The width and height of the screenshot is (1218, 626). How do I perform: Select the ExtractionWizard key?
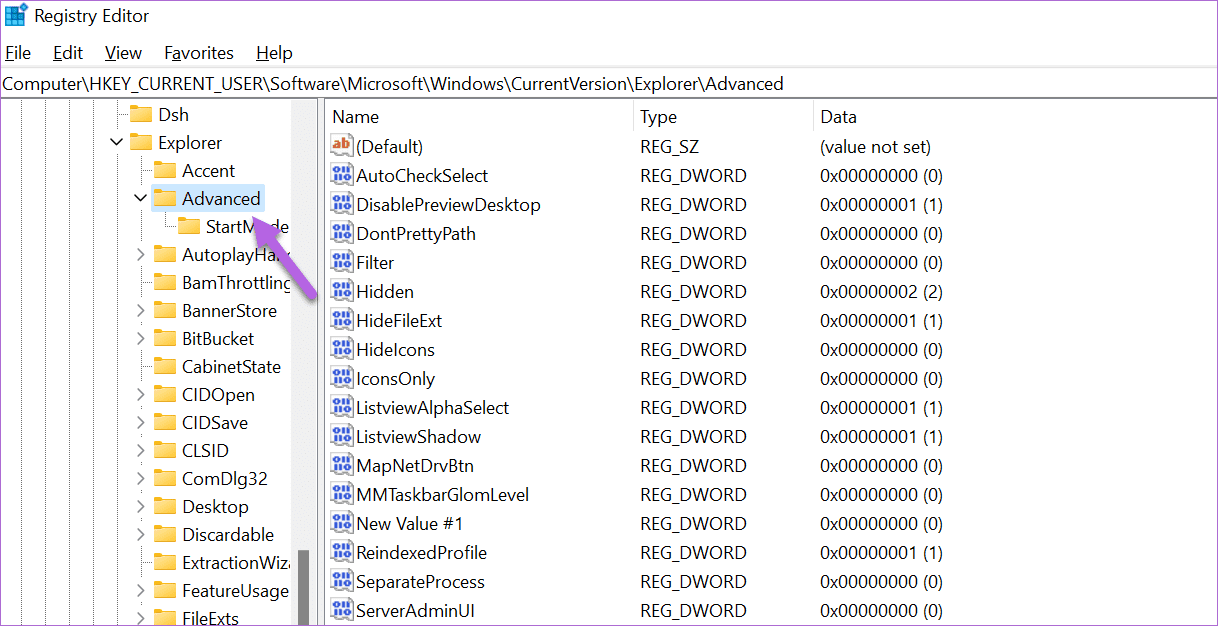click(236, 563)
